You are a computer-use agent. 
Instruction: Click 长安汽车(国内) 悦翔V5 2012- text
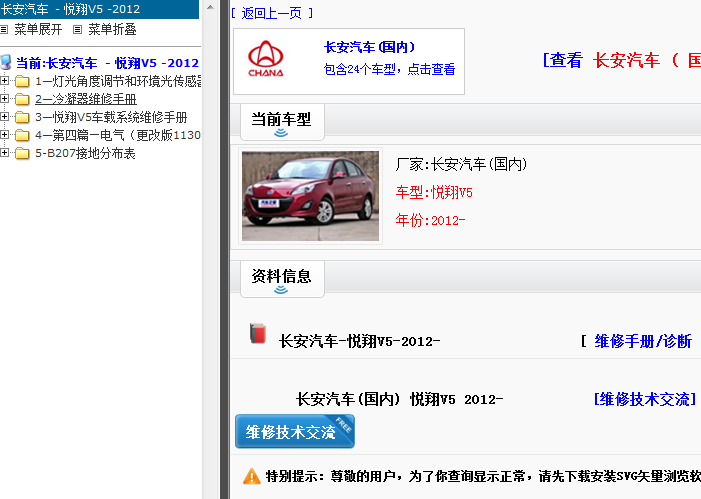click(x=399, y=399)
